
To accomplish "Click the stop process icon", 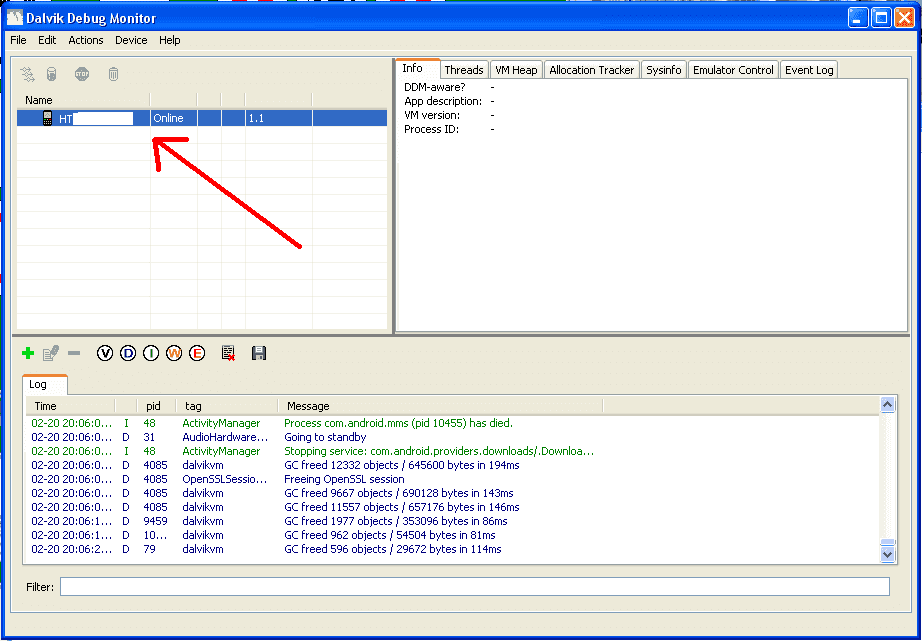I will pyautogui.click(x=82, y=74).
